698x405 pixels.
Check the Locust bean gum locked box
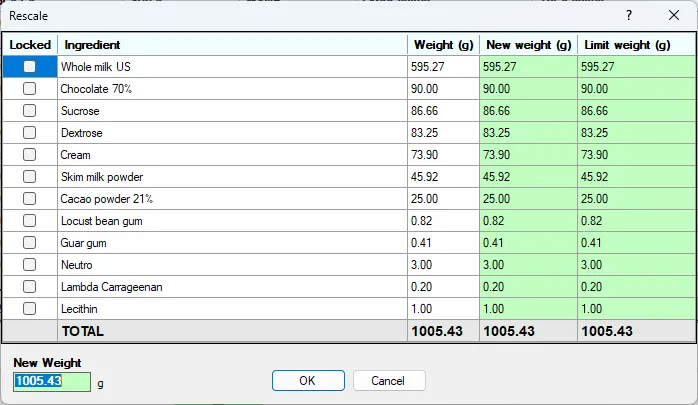point(29,221)
